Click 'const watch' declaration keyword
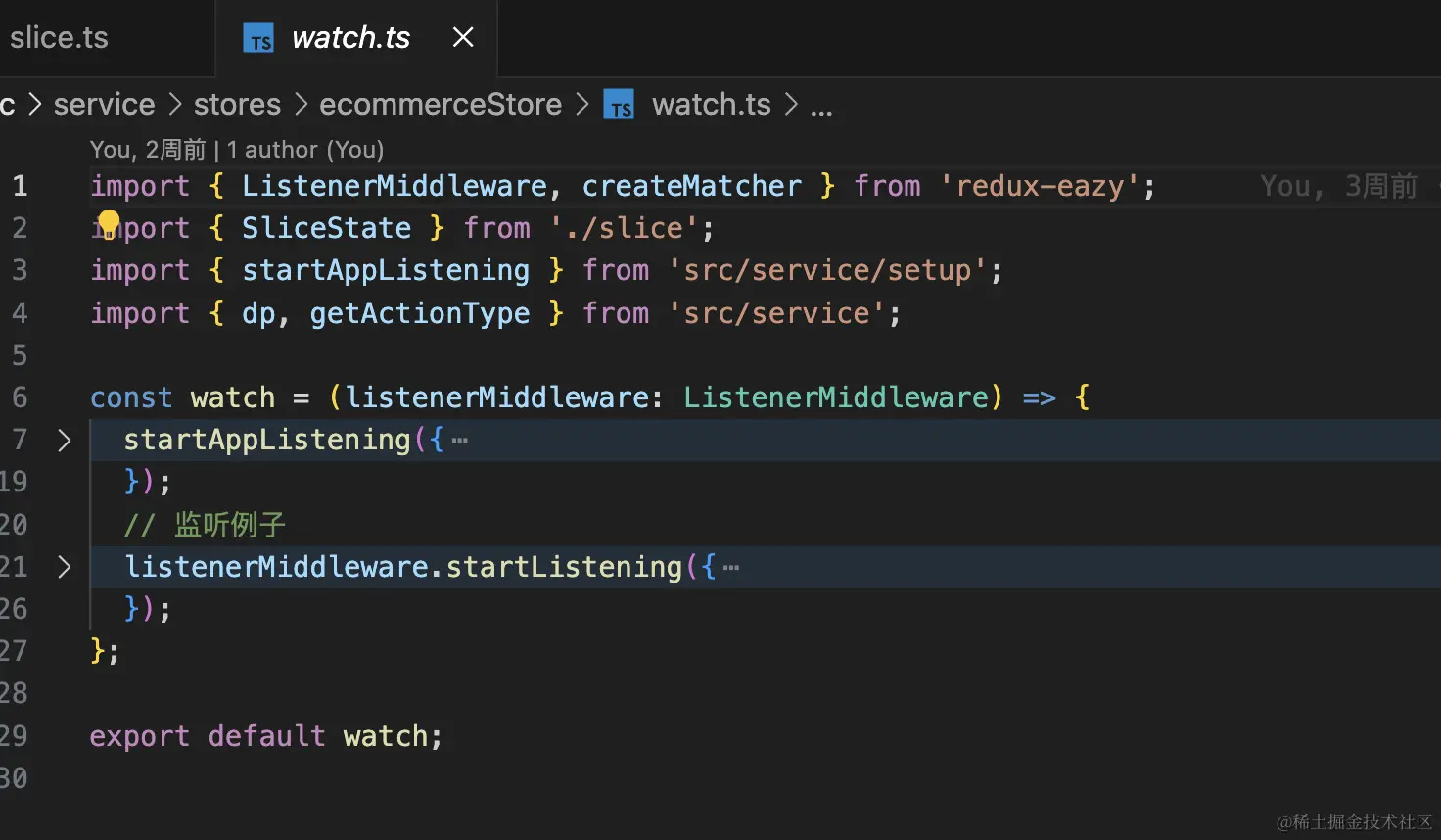This screenshot has height=840, width=1441. click(x=131, y=397)
